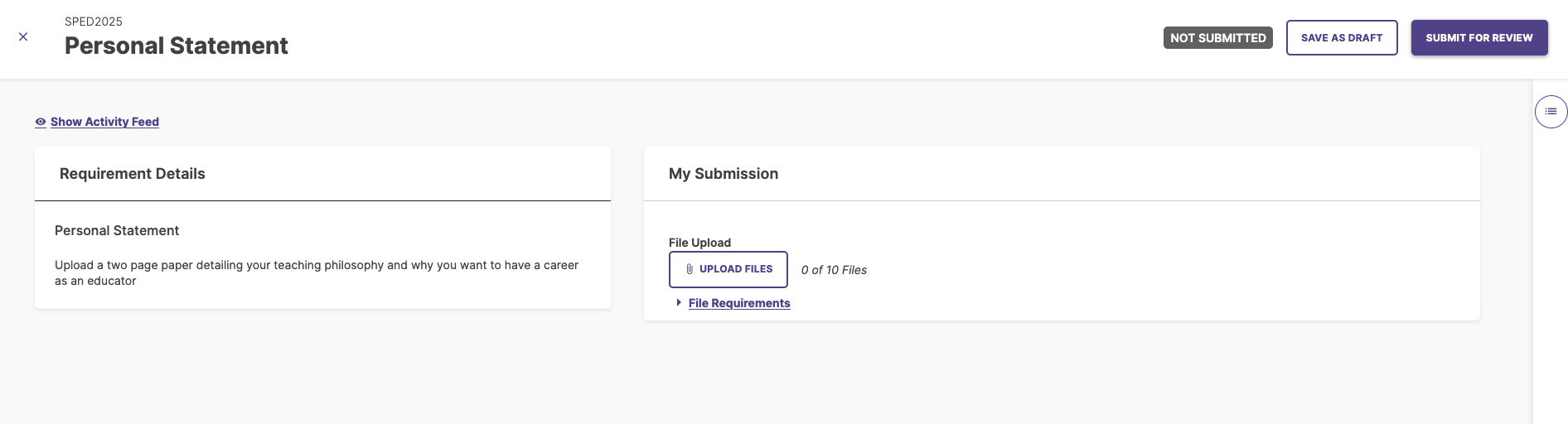Click the File Upload label
The image size is (1568, 424).
click(x=699, y=243)
